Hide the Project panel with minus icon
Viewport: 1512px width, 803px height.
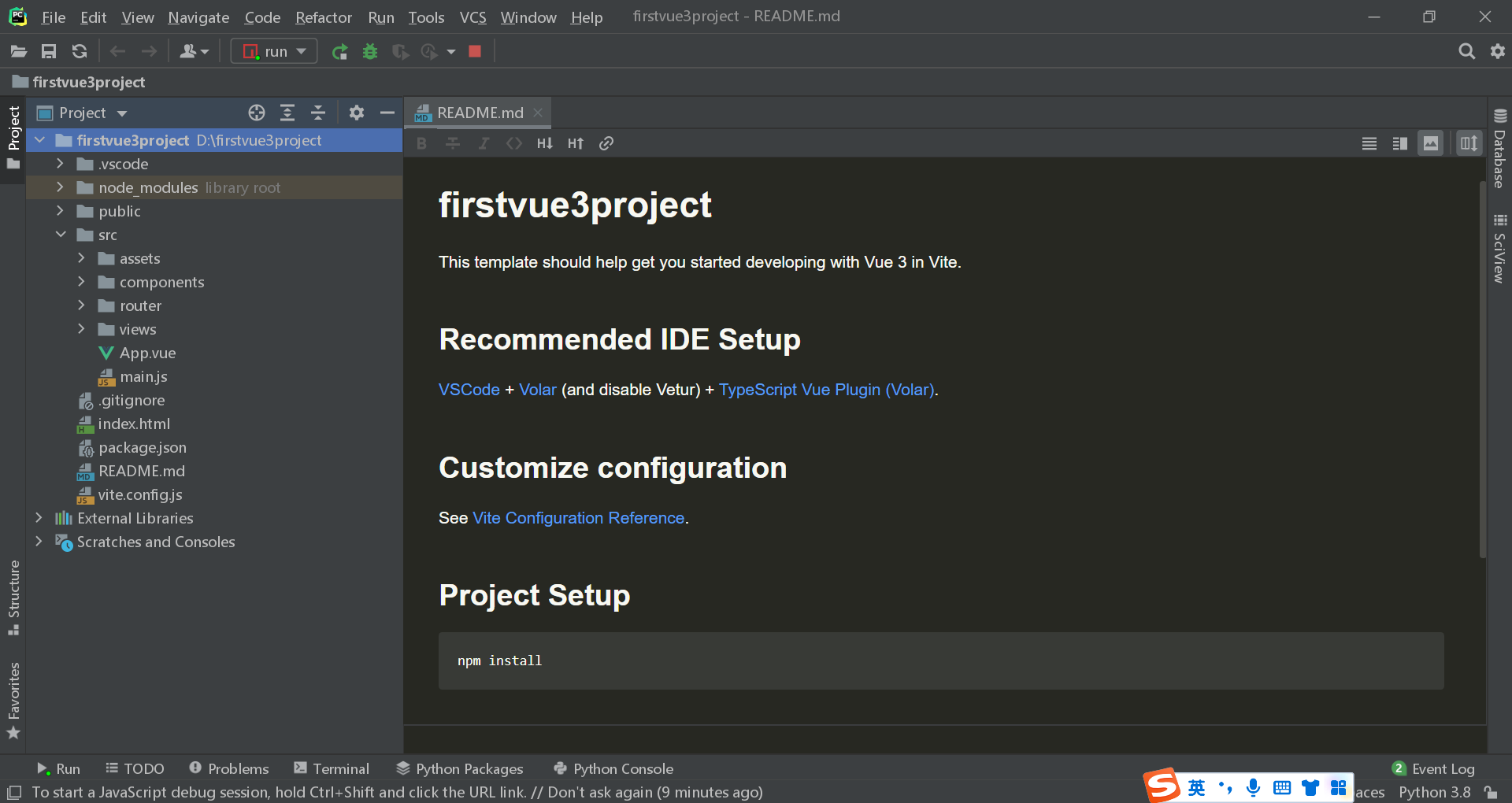click(387, 113)
